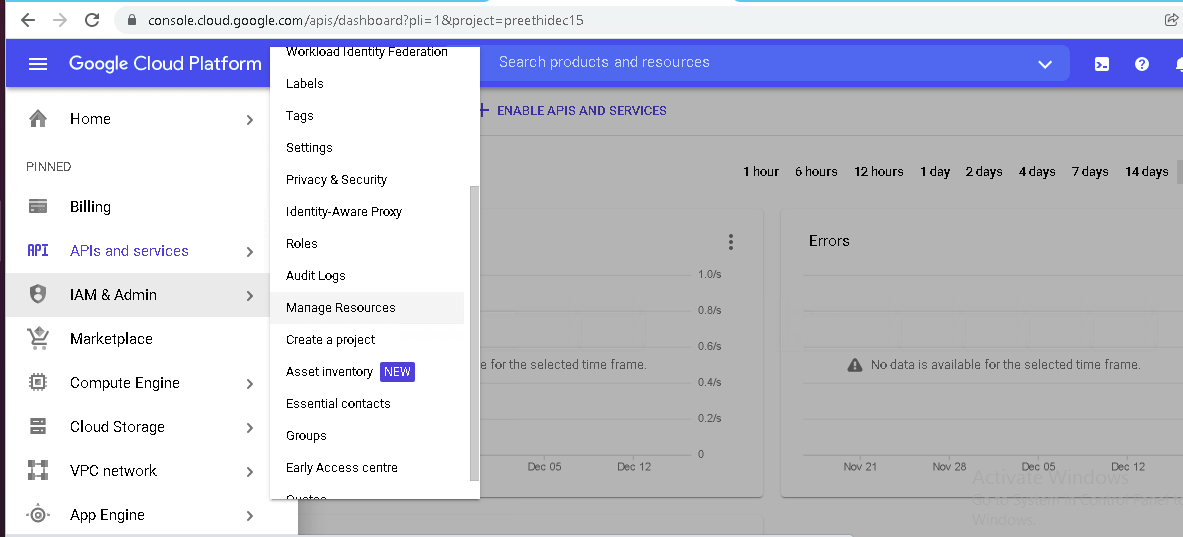Open the help question mark icon
The image size is (1183, 537).
[x=1142, y=64]
